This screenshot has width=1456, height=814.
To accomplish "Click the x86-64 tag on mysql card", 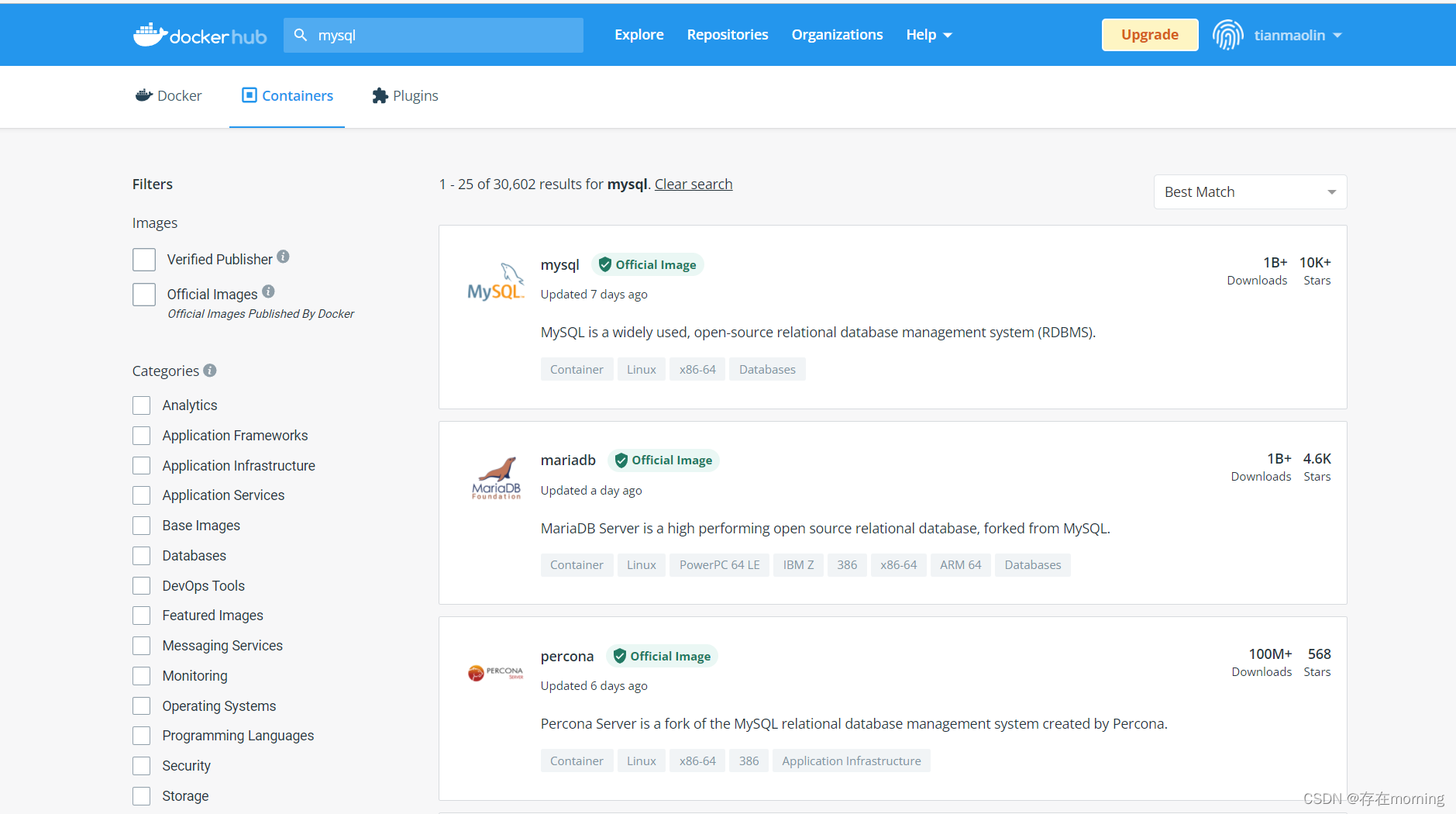I will [697, 369].
